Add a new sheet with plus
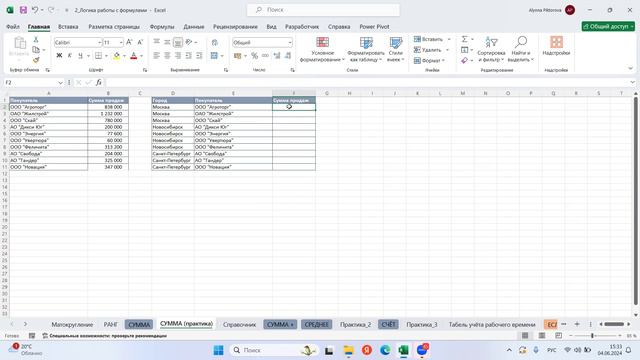 tap(577, 324)
